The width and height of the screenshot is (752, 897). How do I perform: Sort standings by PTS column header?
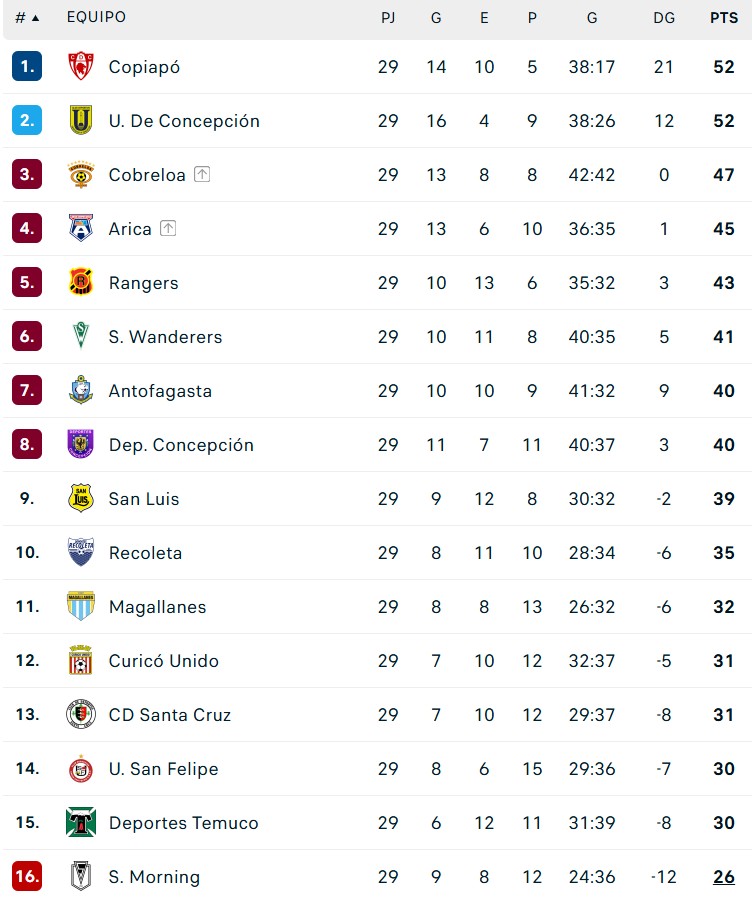[723, 18]
